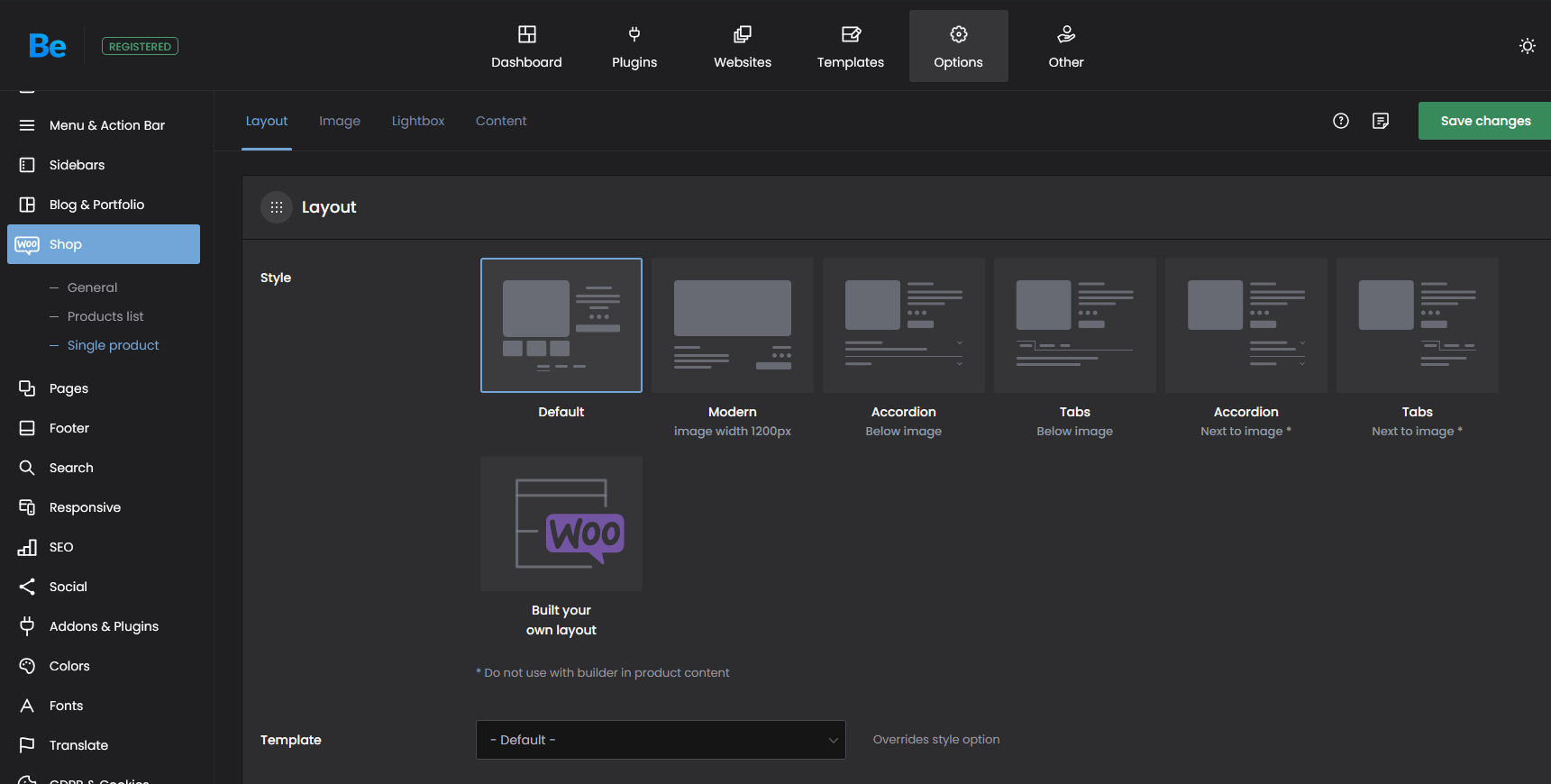
Task: Switch to the Content tab
Action: point(501,121)
